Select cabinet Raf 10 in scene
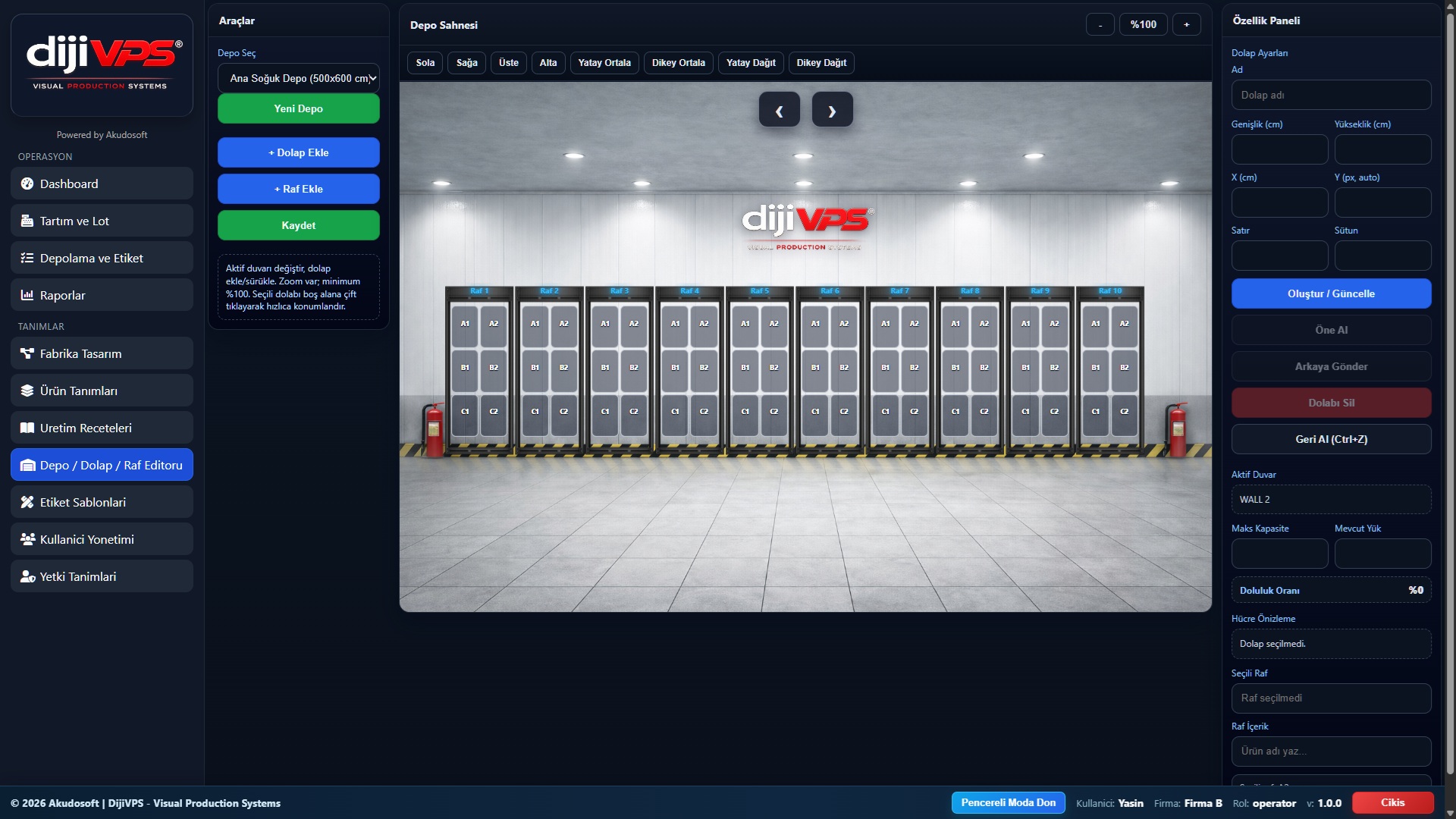The height and width of the screenshot is (819, 1456). coord(1110,371)
